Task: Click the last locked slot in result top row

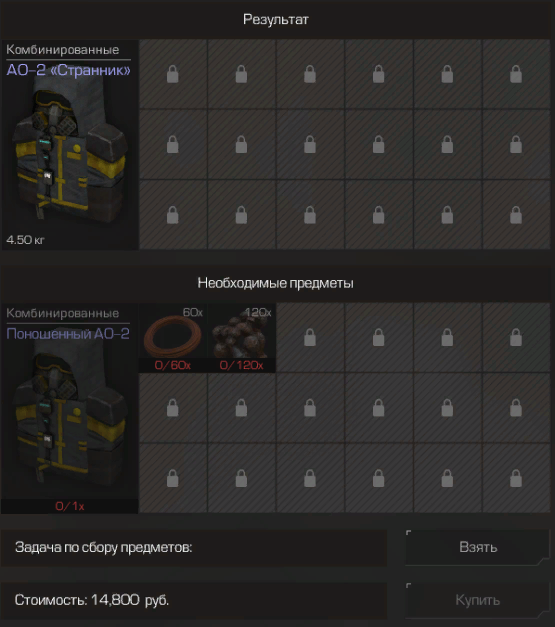Action: [x=516, y=74]
